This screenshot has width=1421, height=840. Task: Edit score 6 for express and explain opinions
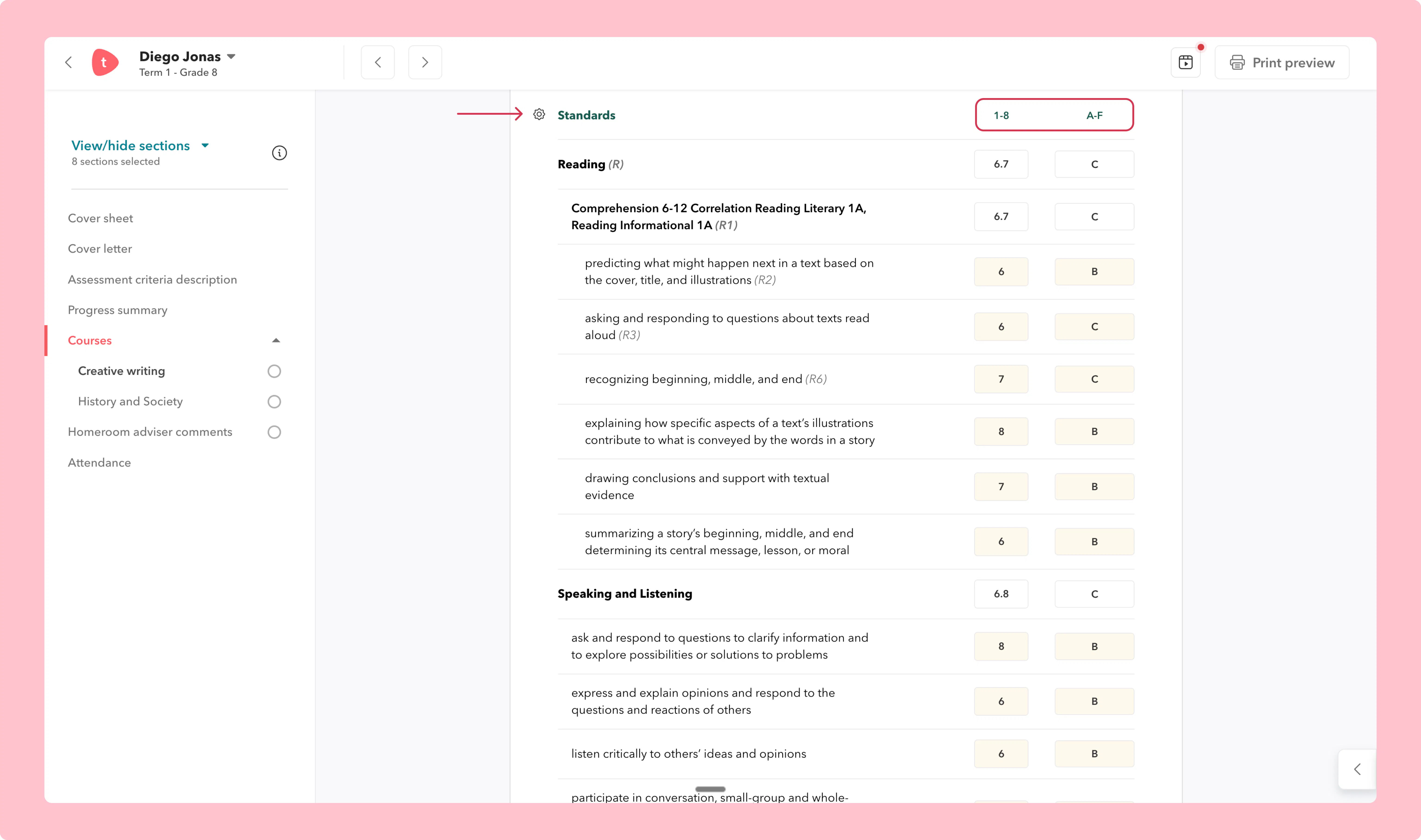(x=1001, y=701)
